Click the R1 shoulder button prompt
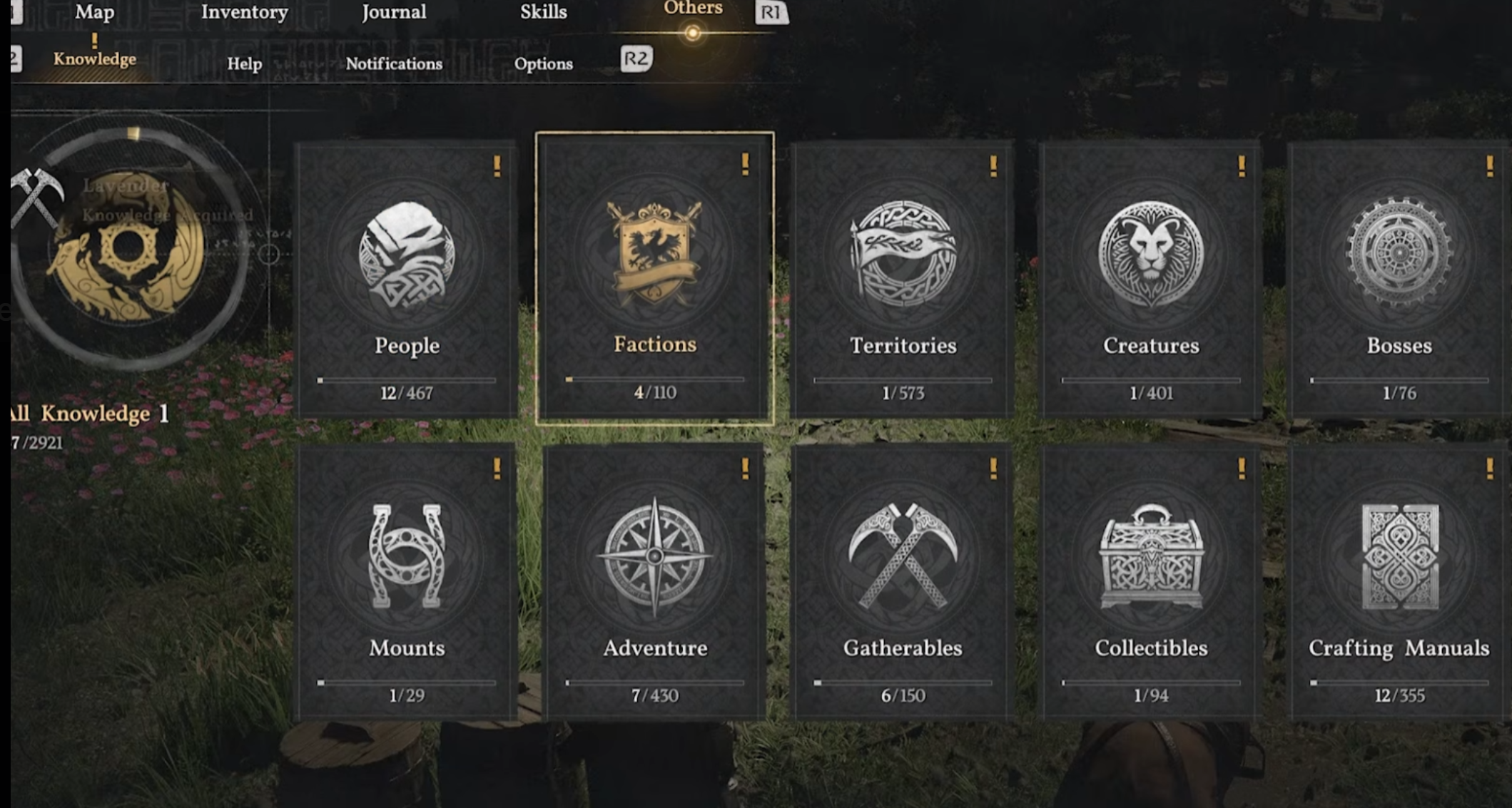 (x=771, y=12)
